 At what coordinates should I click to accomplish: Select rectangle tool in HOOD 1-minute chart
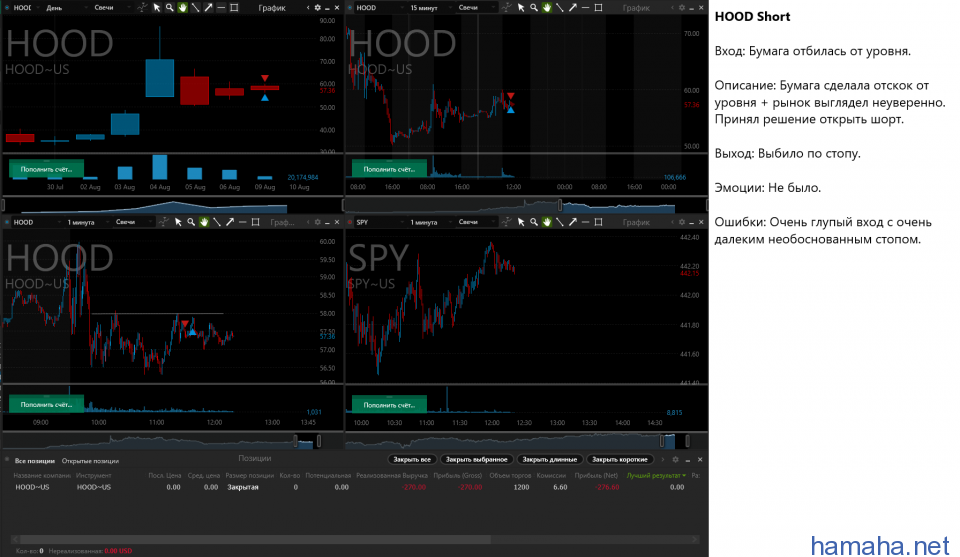tap(255, 222)
